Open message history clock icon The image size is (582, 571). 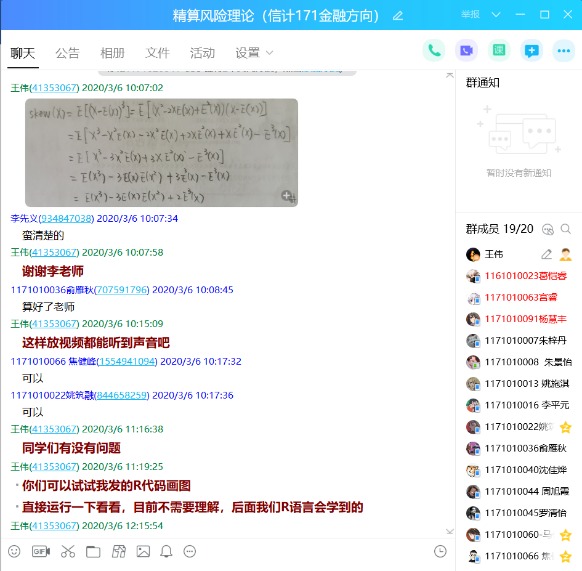point(440,551)
